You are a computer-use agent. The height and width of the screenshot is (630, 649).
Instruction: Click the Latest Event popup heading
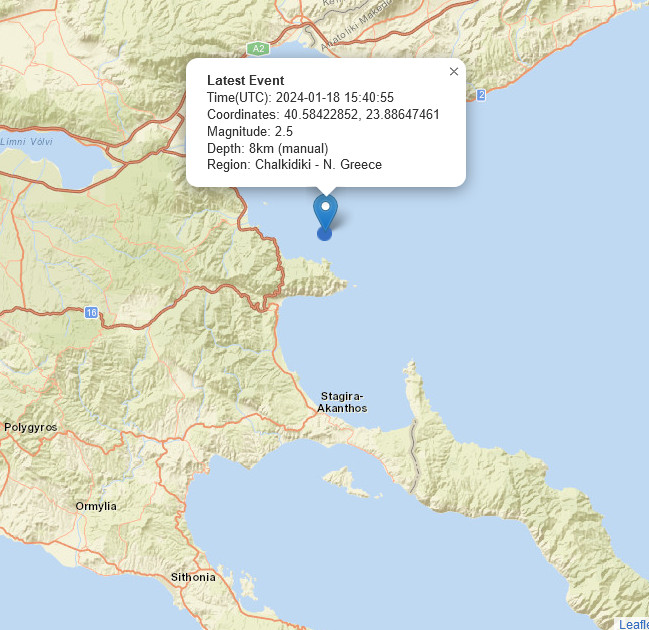click(x=245, y=80)
